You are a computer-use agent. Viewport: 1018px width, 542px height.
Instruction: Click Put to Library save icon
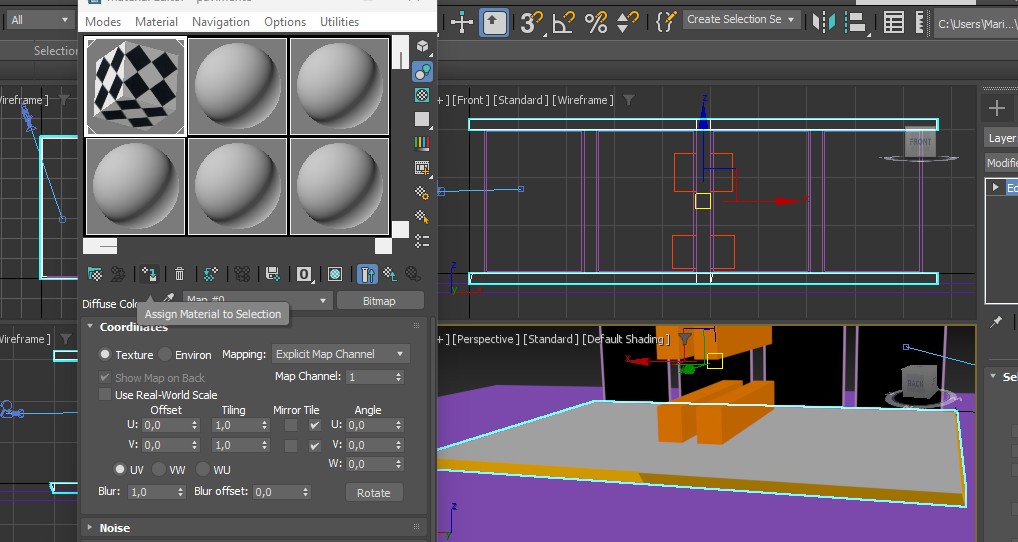(272, 274)
